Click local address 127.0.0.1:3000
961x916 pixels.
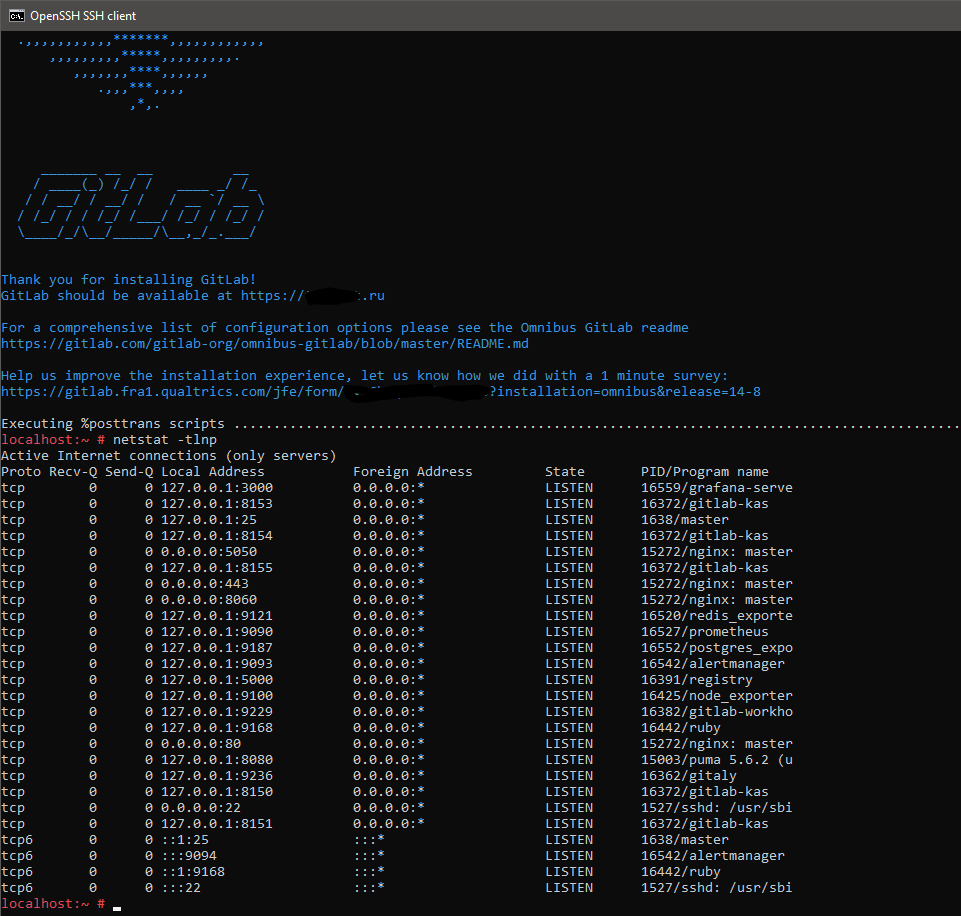[217, 488]
